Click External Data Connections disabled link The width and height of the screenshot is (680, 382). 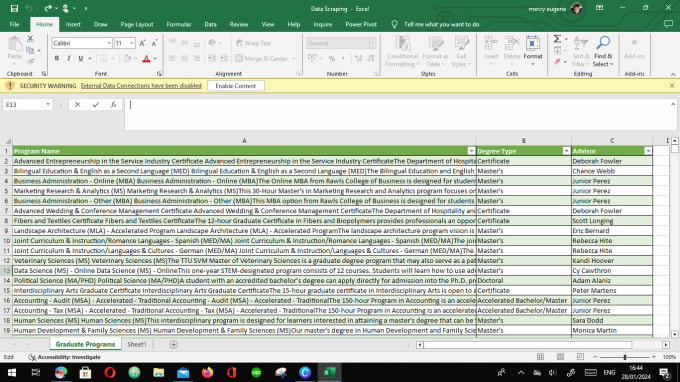[141, 86]
